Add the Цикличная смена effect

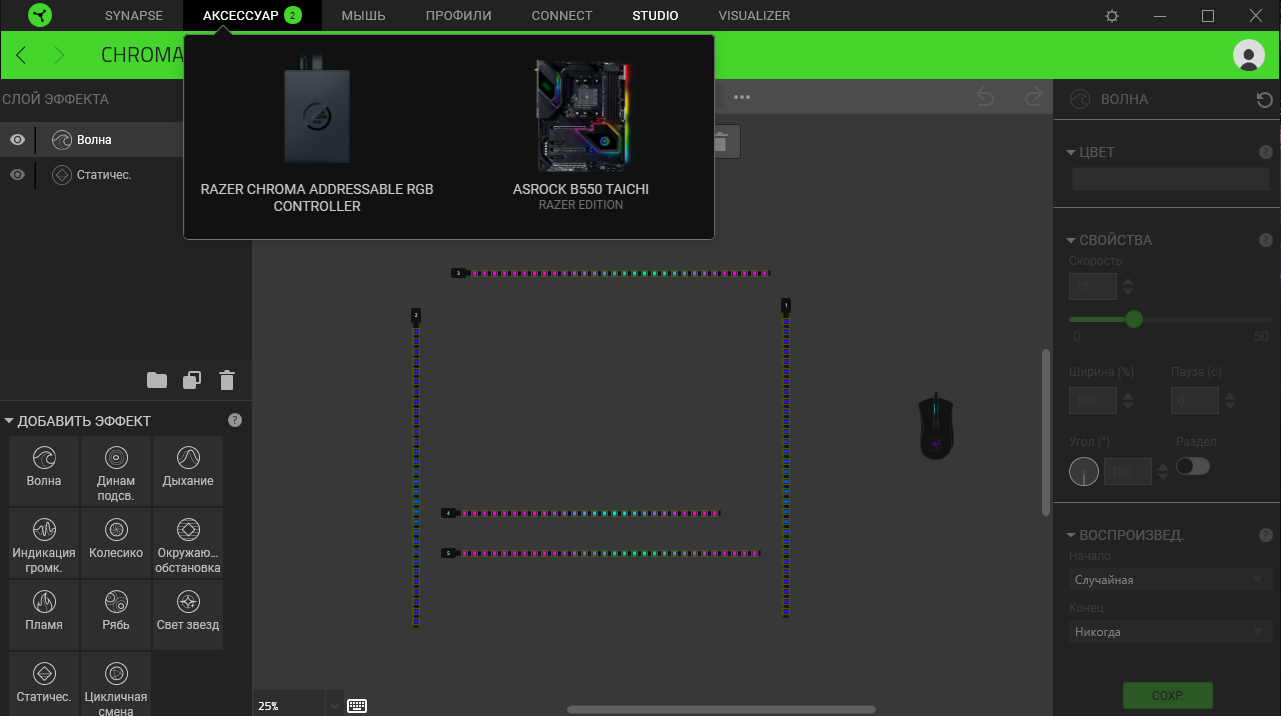coord(116,684)
